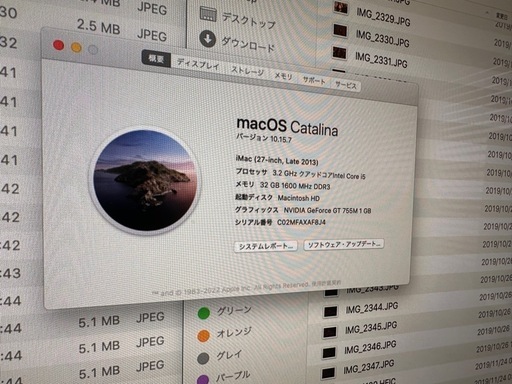
Task: Click the NVIDIA GeForce GT 755M graphics text
Action: pos(328,210)
